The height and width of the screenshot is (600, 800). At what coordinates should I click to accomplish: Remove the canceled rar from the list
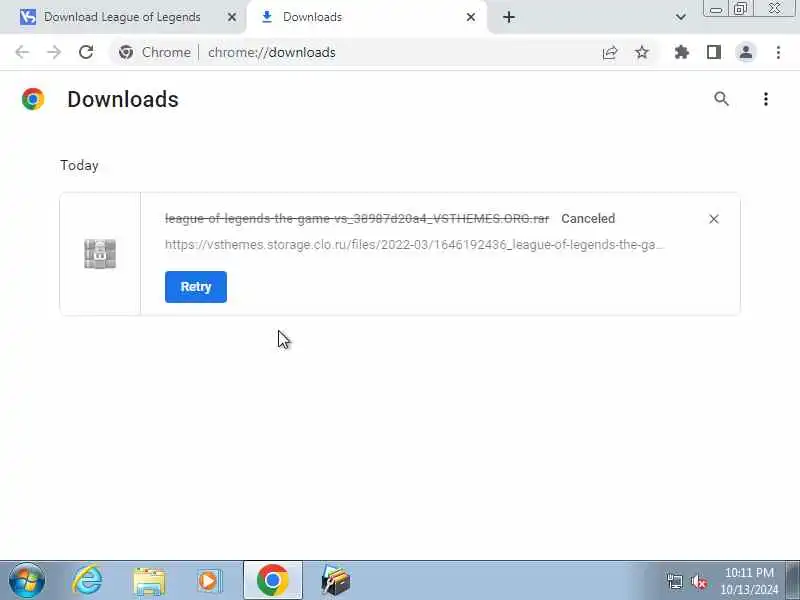714,219
